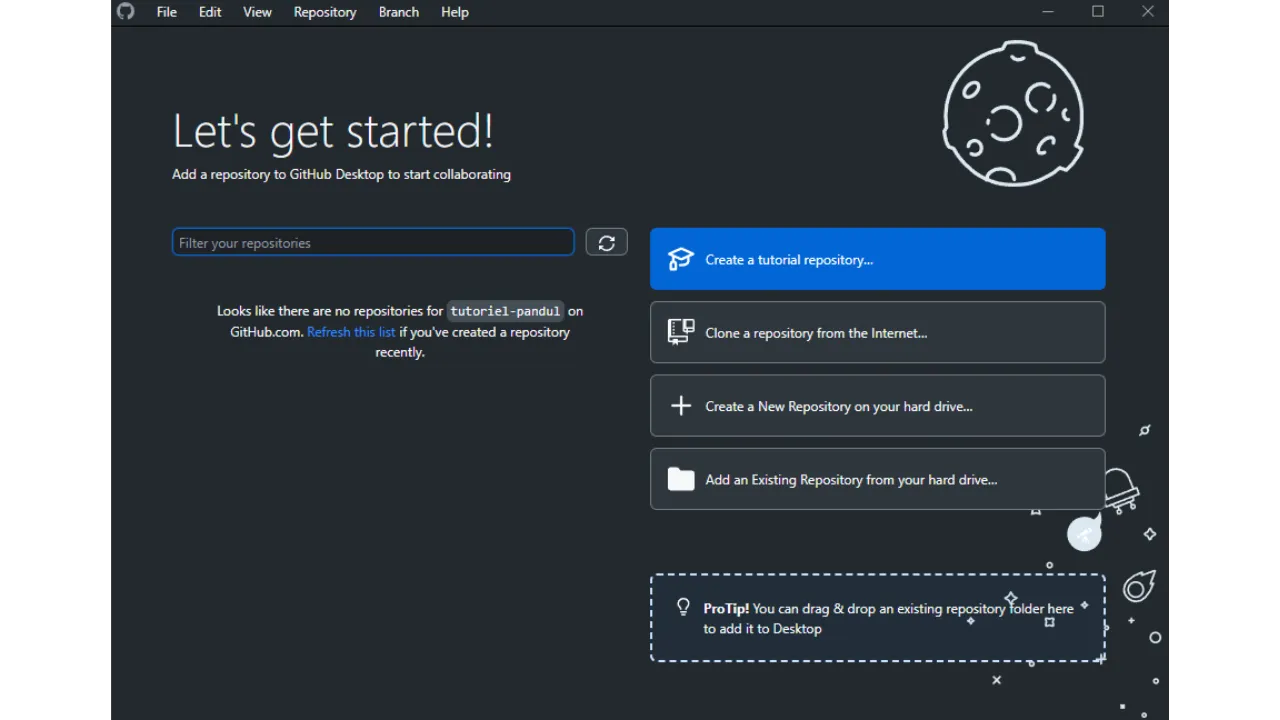Maximize the GitHub Desktop window
Image resolution: width=1280 pixels, height=720 pixels.
[x=1098, y=12]
